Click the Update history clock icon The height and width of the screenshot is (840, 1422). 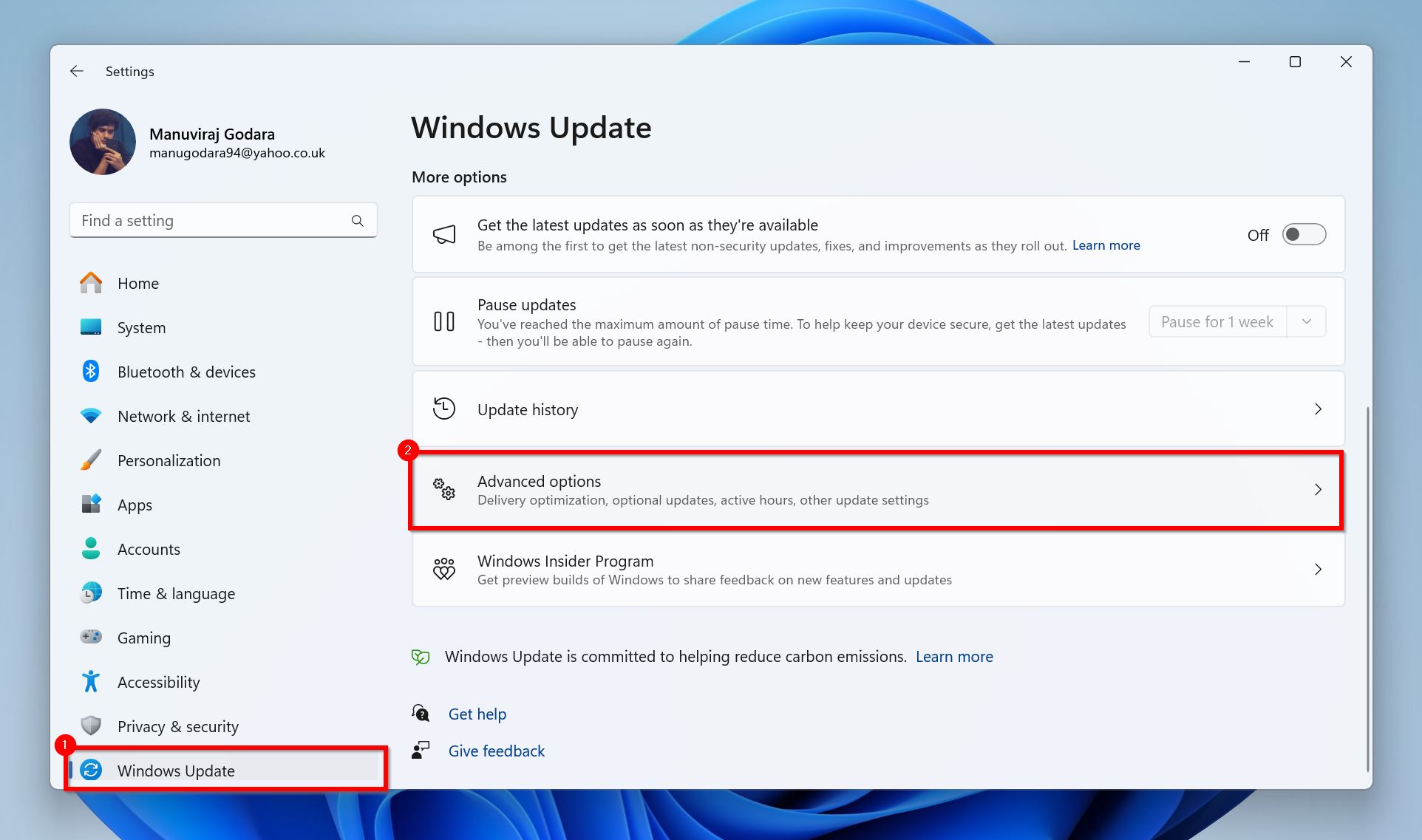pos(444,409)
